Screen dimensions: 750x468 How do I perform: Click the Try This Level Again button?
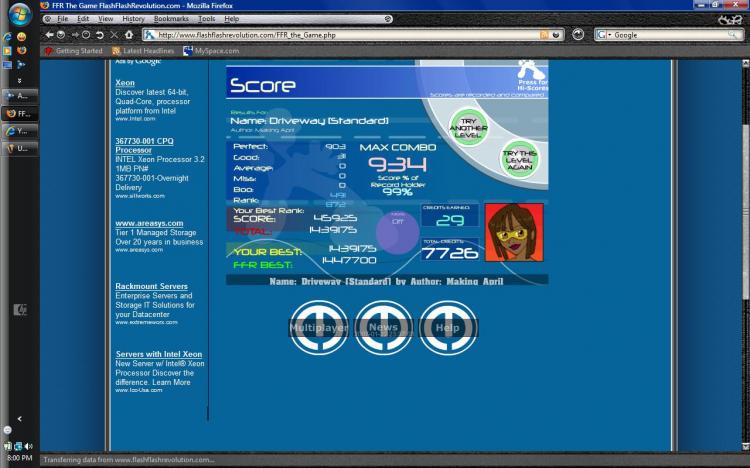(519, 159)
